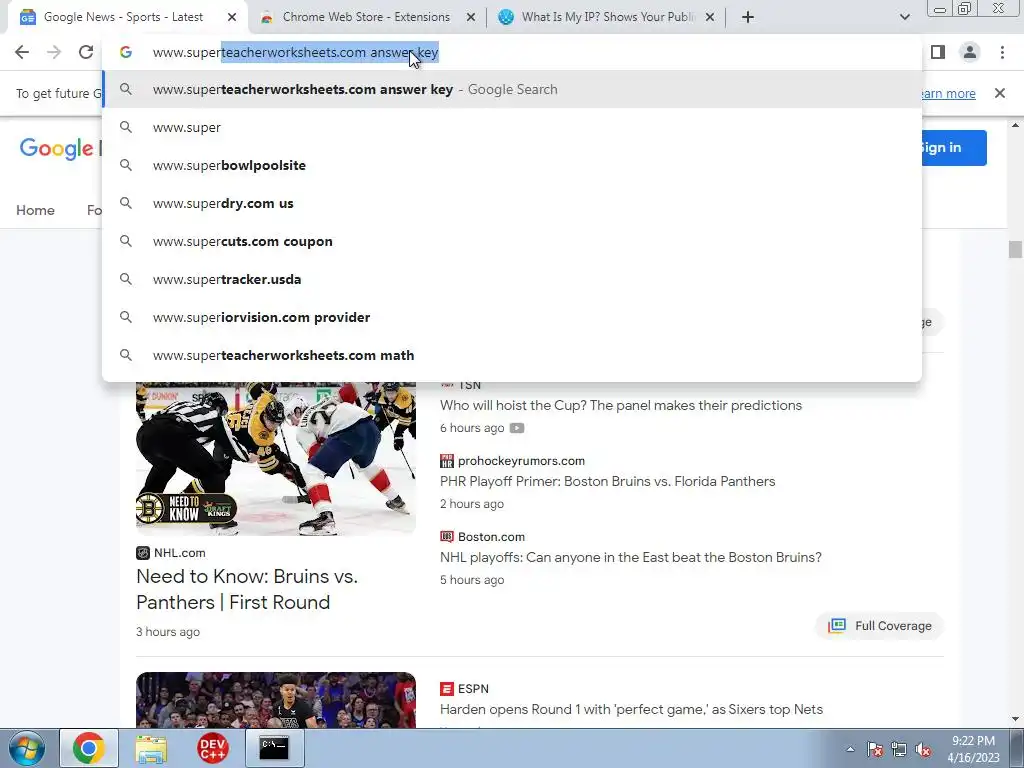1024x768 pixels.
Task: Click the Sign in button
Action: tap(953, 148)
